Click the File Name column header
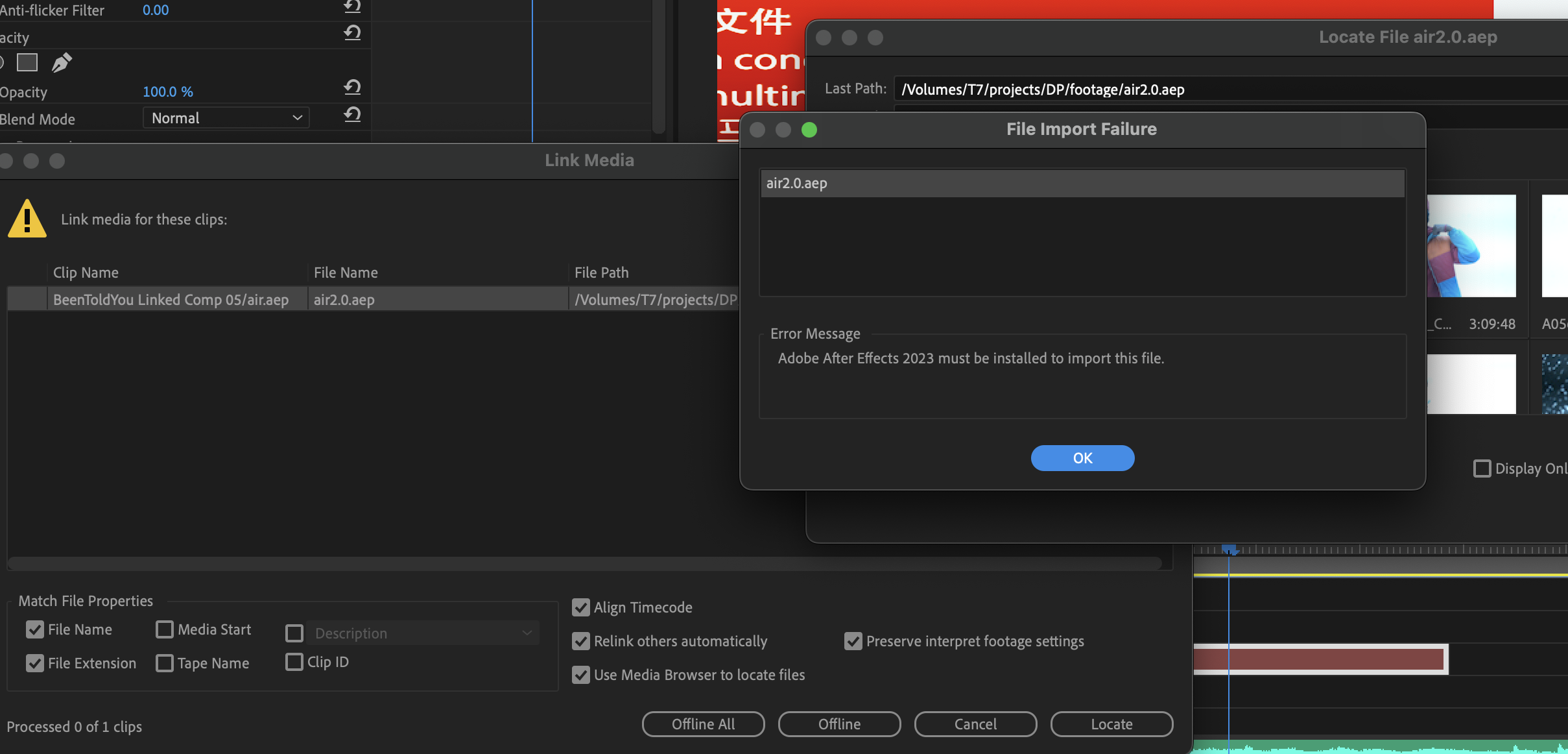 tap(346, 273)
